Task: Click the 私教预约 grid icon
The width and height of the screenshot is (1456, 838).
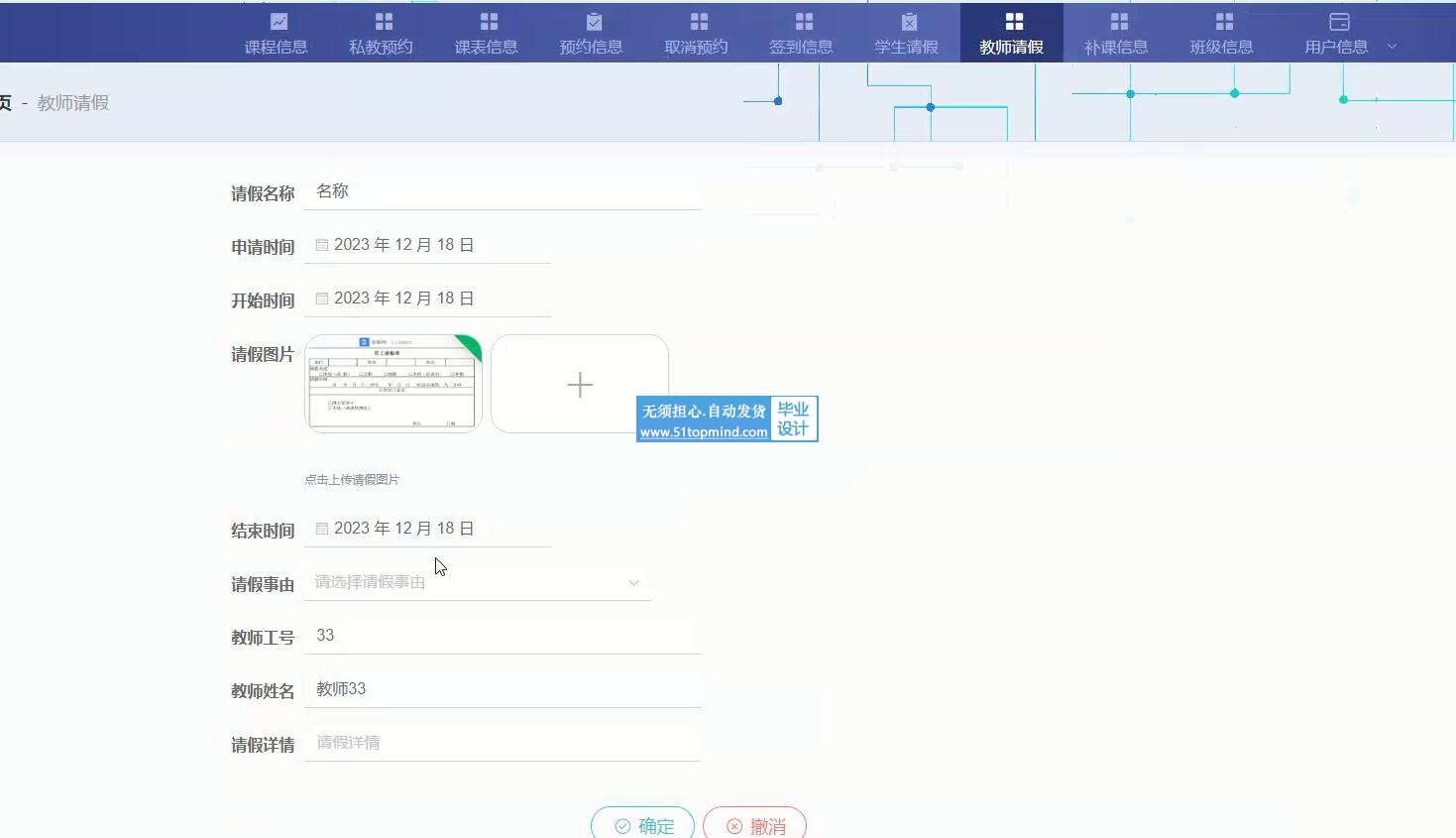Action: click(x=384, y=22)
